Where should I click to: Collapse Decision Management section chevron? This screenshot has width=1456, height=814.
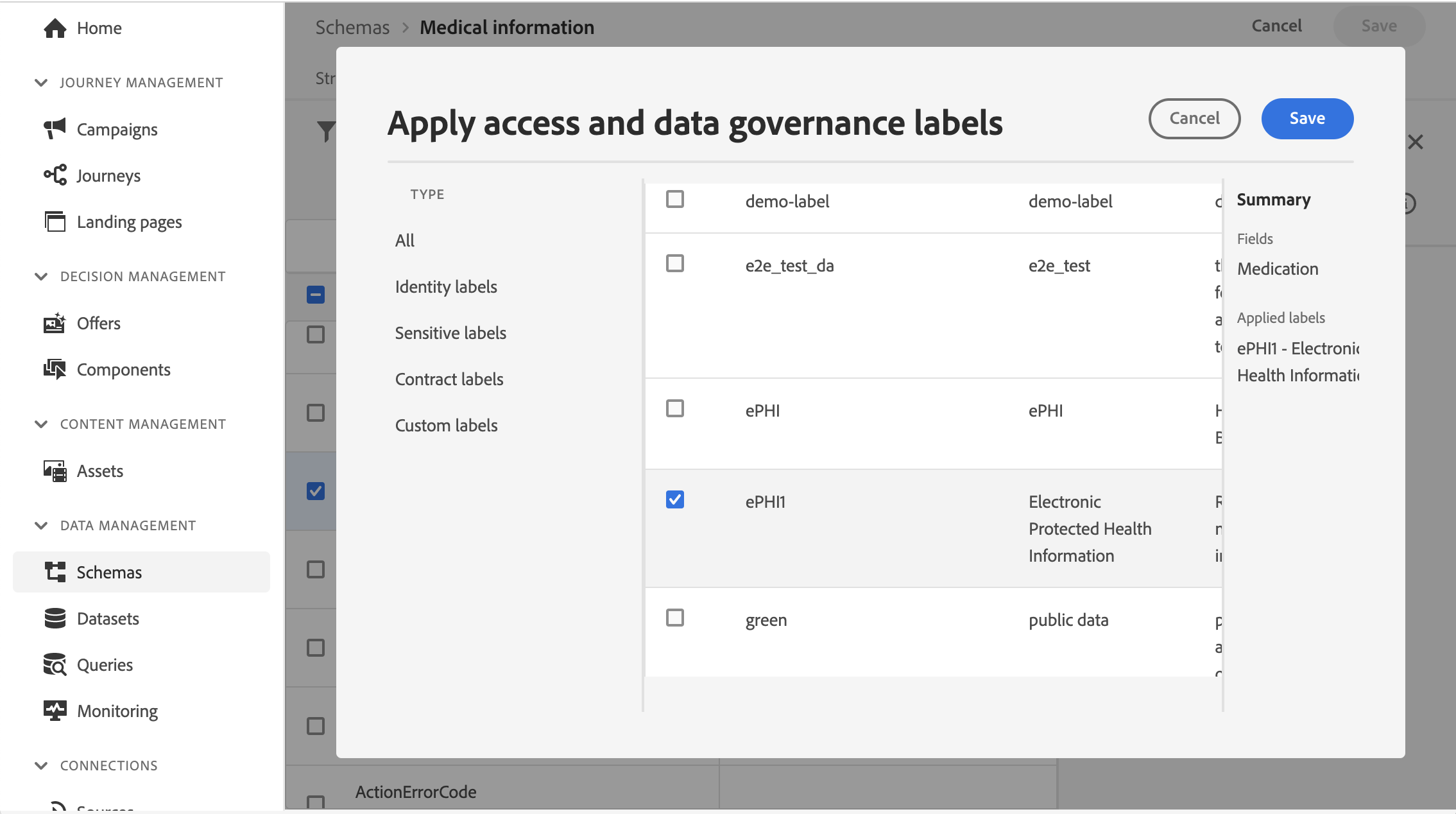point(41,276)
